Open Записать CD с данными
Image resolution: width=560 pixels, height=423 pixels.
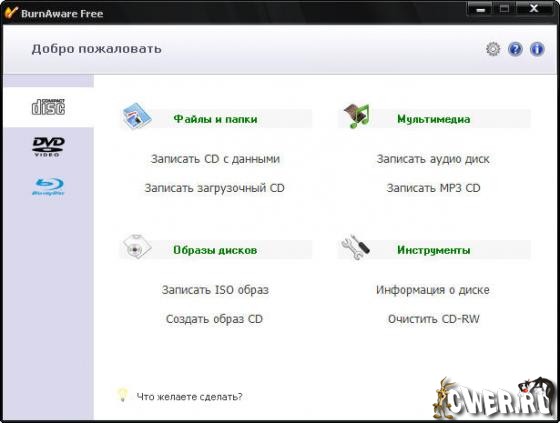point(215,159)
